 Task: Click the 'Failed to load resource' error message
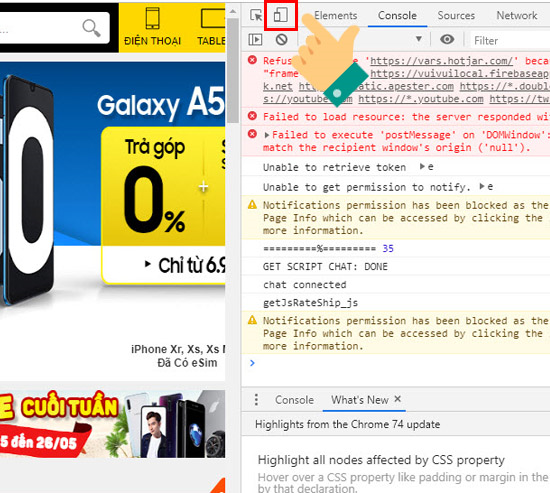point(407,117)
